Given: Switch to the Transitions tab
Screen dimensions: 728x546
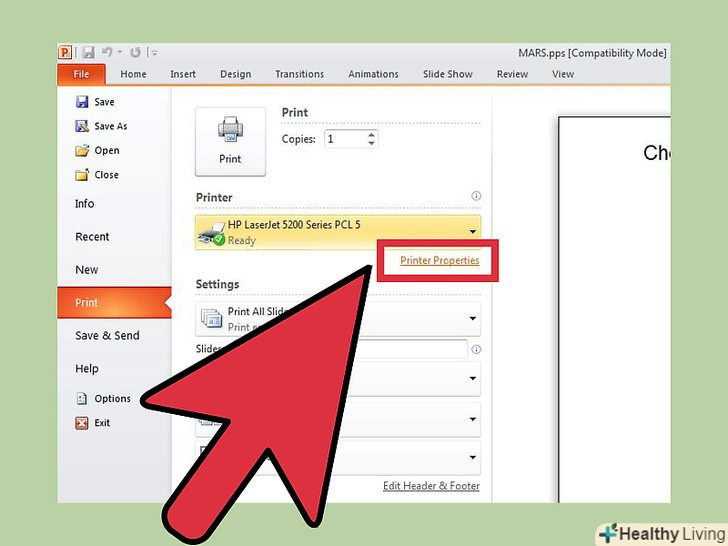Looking at the screenshot, I should coord(299,74).
